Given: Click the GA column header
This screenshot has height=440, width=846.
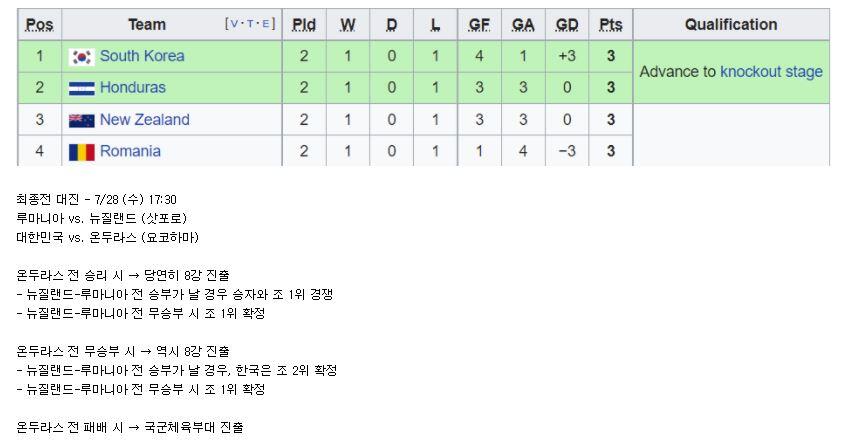Looking at the screenshot, I should [x=523, y=25].
